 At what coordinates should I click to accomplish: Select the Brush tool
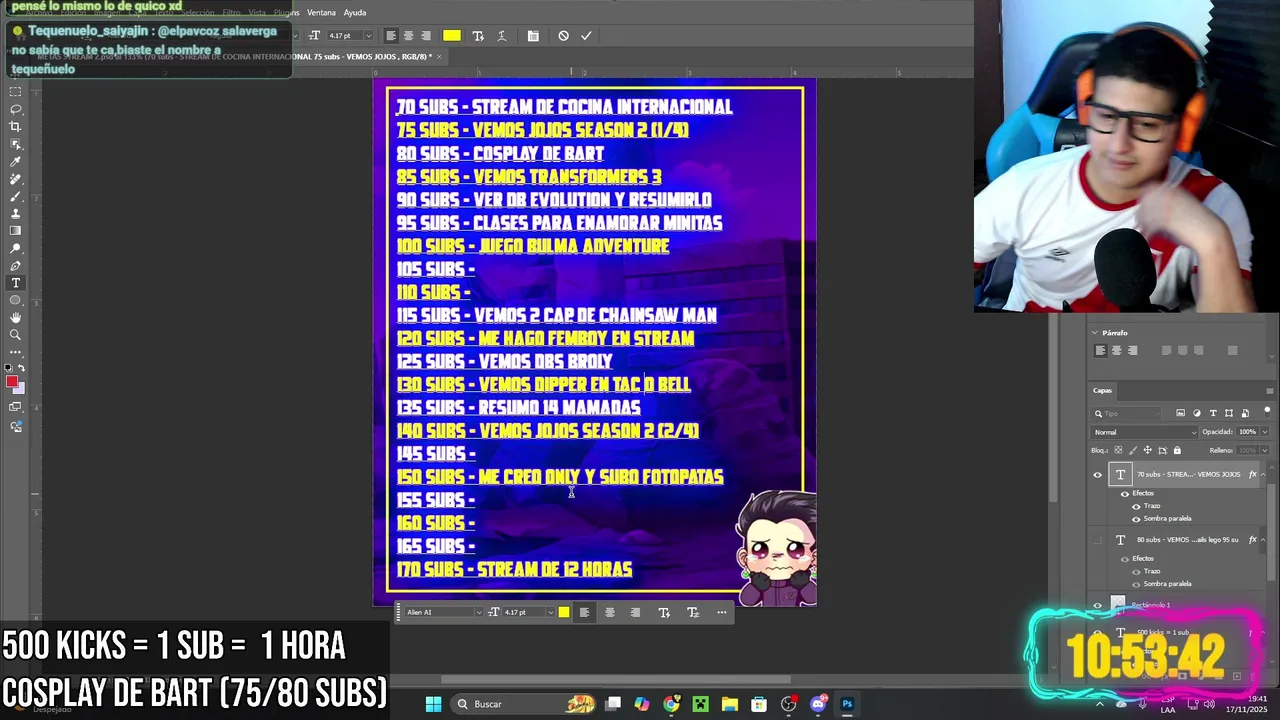pyautogui.click(x=15, y=196)
